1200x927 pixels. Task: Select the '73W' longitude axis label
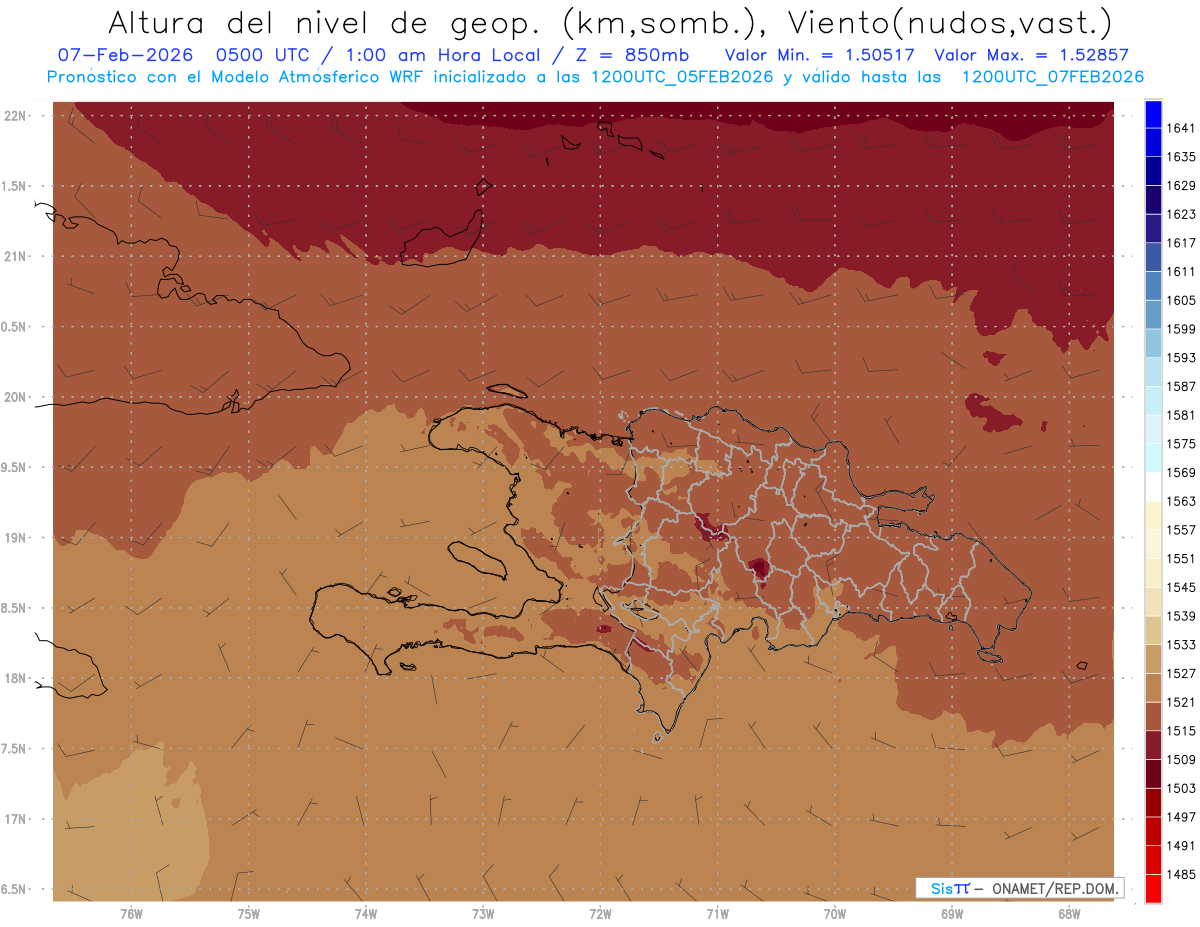483,913
